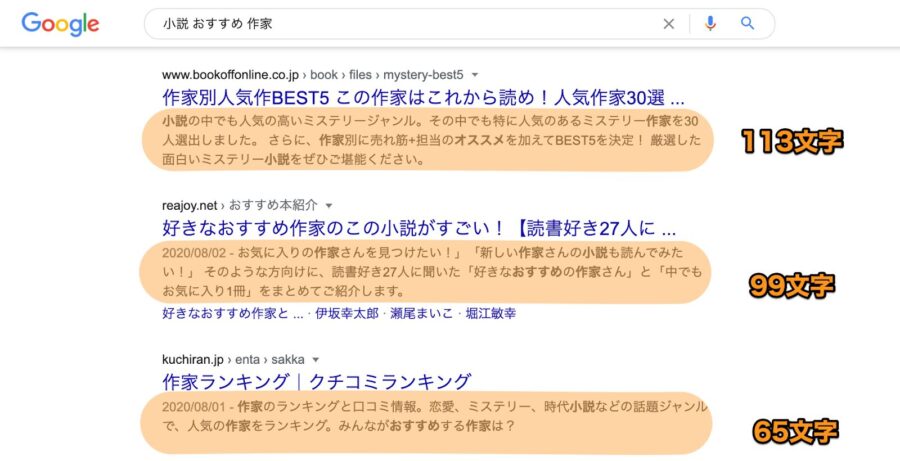The height and width of the screenshot is (461, 900).
Task: Open sitelink 伊坂幸太郎
Action: point(347,313)
